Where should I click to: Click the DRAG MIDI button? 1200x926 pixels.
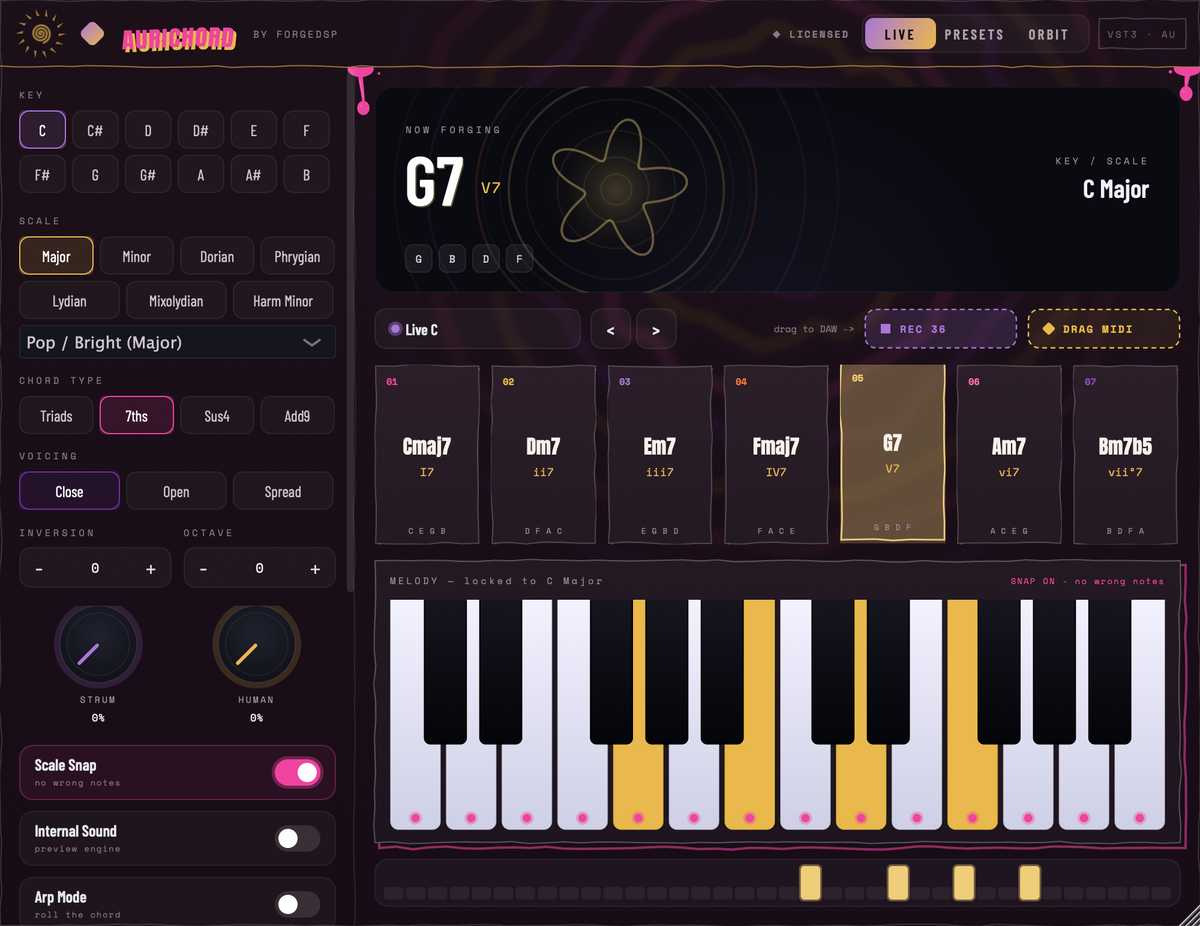pyautogui.click(x=1104, y=329)
